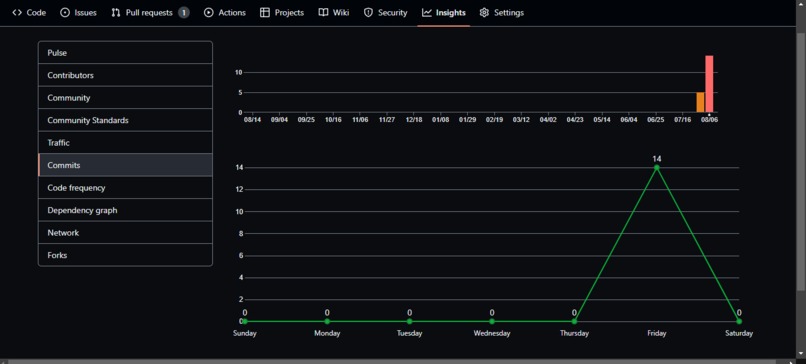Open the Actions tab
This screenshot has height=364, width=806.
coord(225,13)
